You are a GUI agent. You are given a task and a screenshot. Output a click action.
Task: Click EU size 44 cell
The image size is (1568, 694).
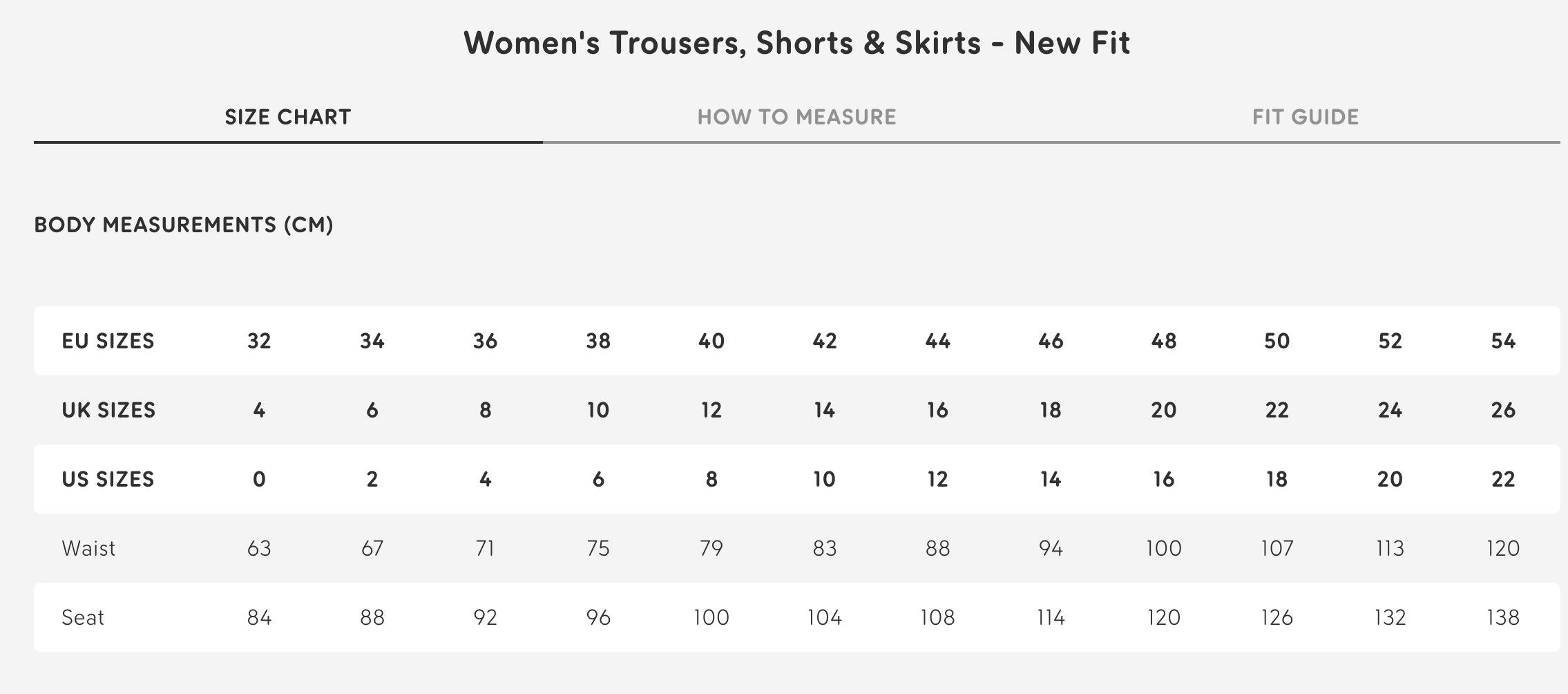point(937,341)
